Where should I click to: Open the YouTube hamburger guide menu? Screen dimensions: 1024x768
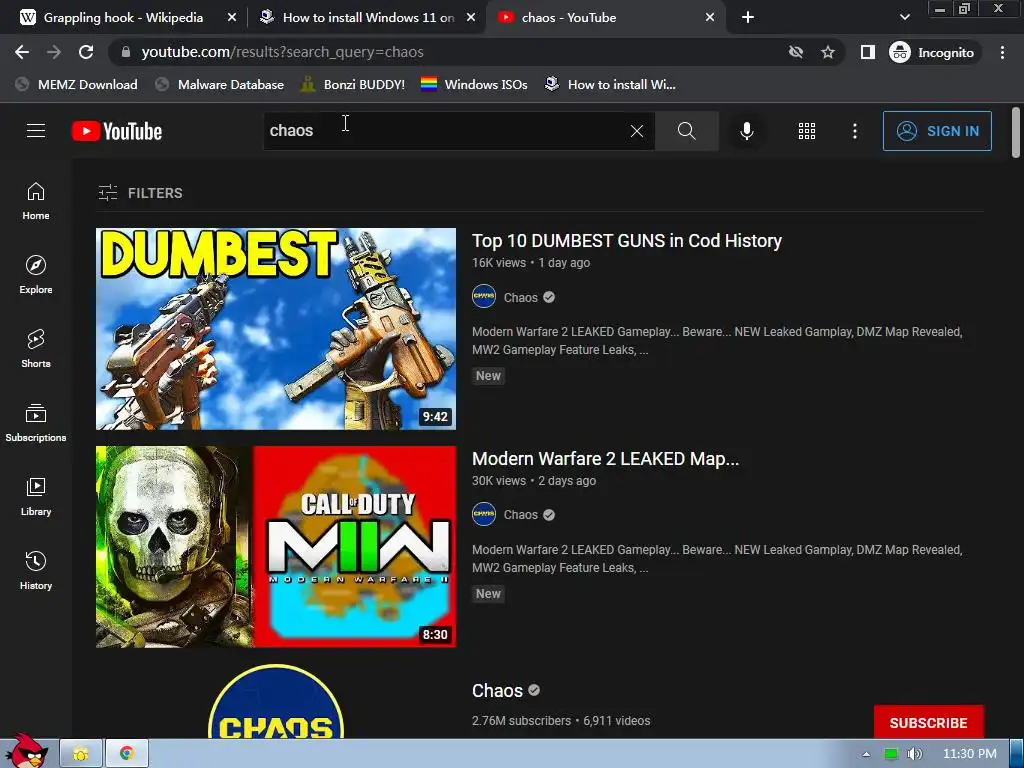[36, 131]
